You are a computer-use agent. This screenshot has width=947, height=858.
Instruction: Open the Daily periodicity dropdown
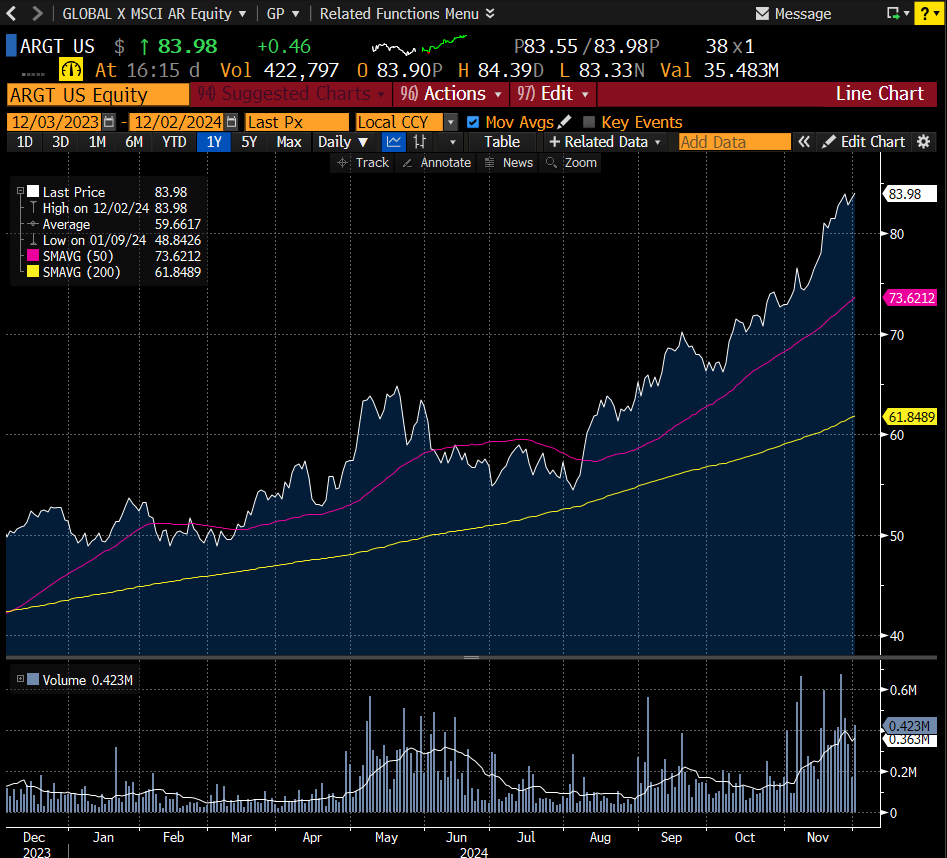tap(342, 142)
